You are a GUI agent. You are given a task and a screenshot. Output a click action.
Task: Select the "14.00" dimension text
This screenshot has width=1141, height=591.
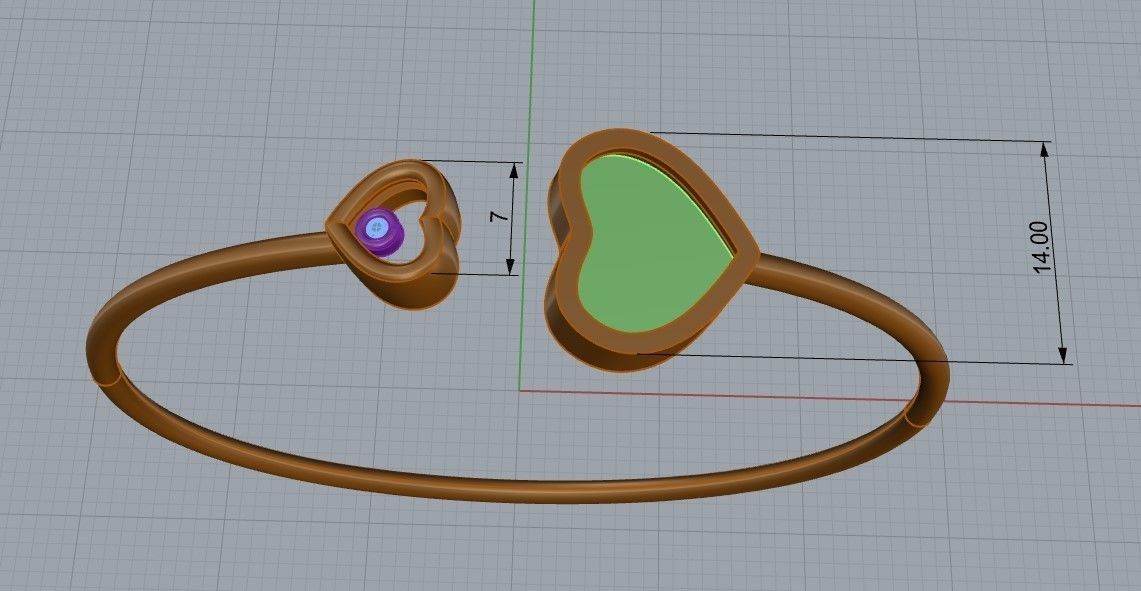(1042, 247)
